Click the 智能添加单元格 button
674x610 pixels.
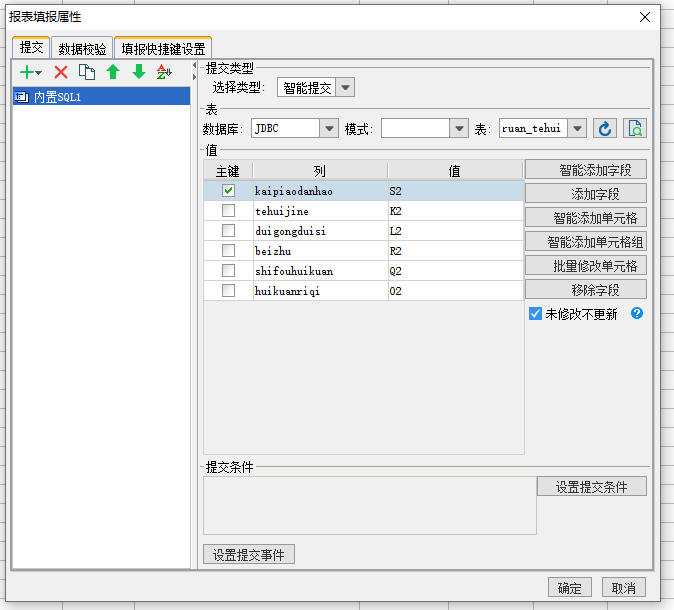tap(586, 218)
